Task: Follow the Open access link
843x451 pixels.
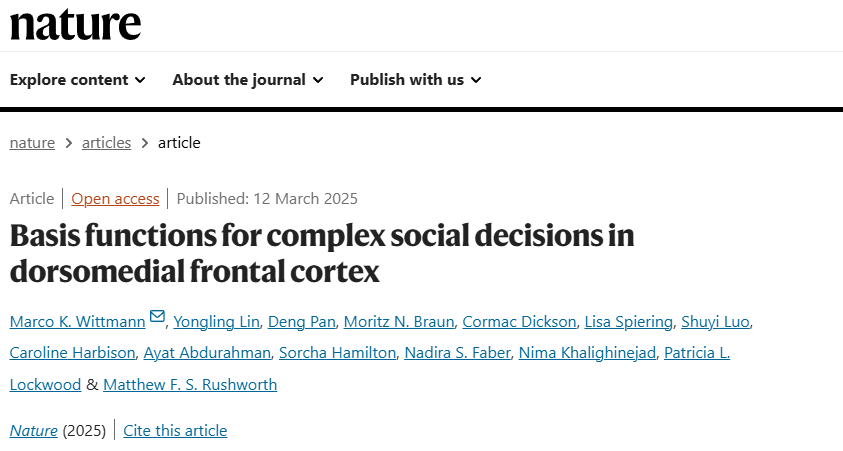Action: pyautogui.click(x=115, y=198)
